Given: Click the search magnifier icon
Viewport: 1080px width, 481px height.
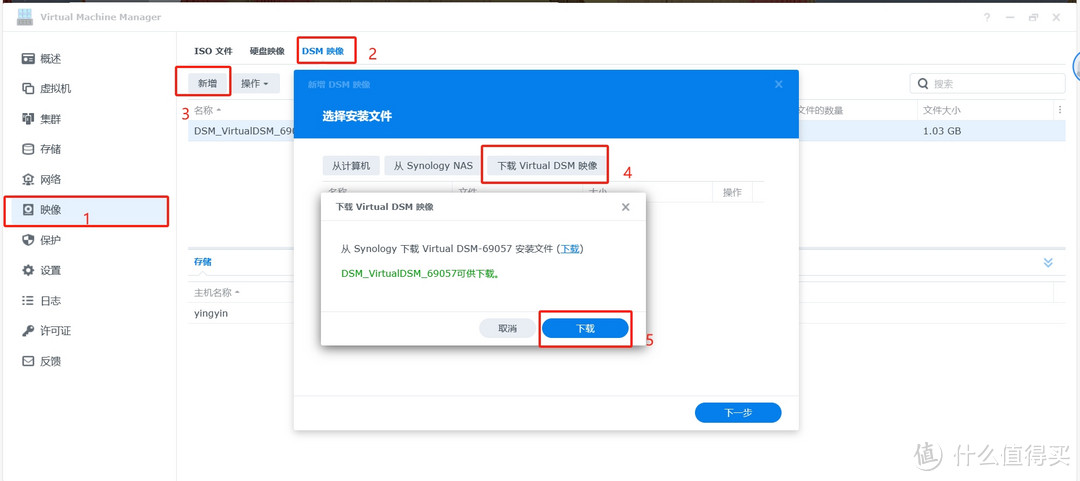Looking at the screenshot, I should (x=923, y=84).
